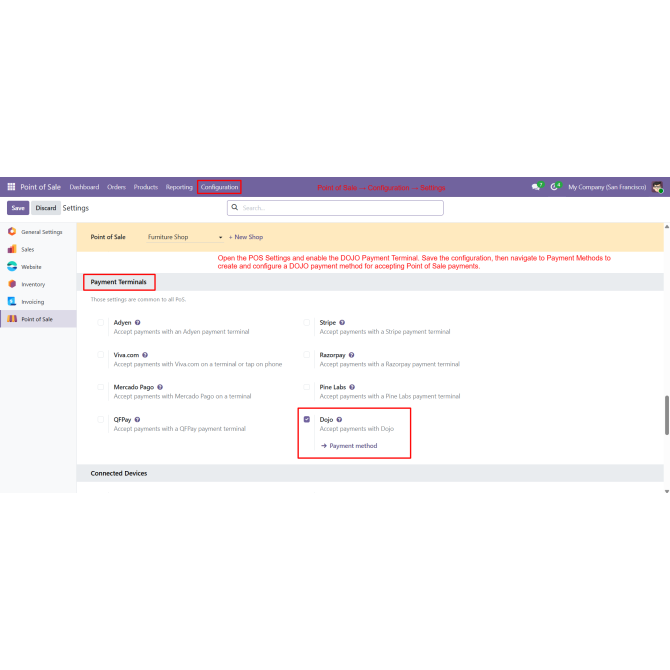The image size is (670, 670).
Task: Enable the Pine Labs checkbox
Action: (x=307, y=387)
